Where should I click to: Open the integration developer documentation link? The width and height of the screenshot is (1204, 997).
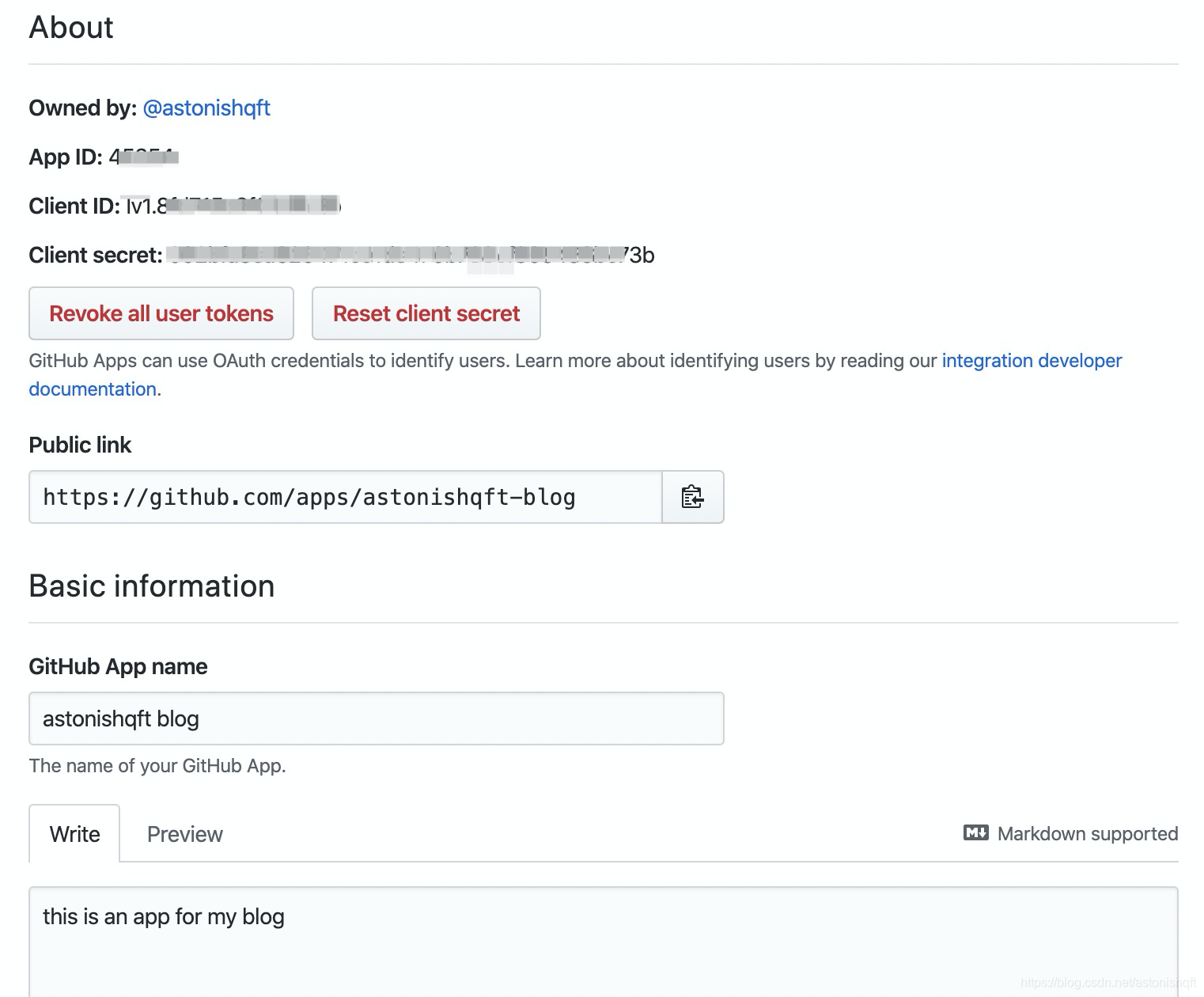pyautogui.click(x=1032, y=361)
